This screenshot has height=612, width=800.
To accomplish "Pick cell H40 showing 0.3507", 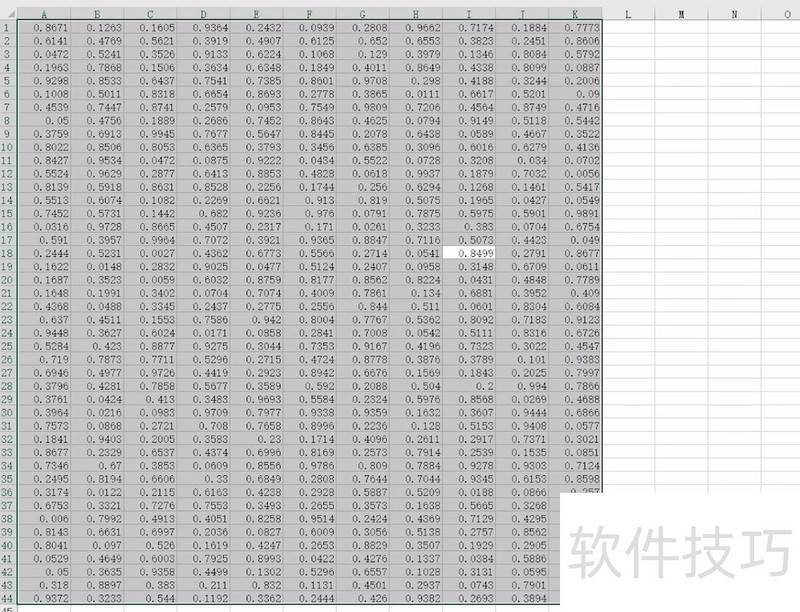I will pyautogui.click(x=415, y=545).
